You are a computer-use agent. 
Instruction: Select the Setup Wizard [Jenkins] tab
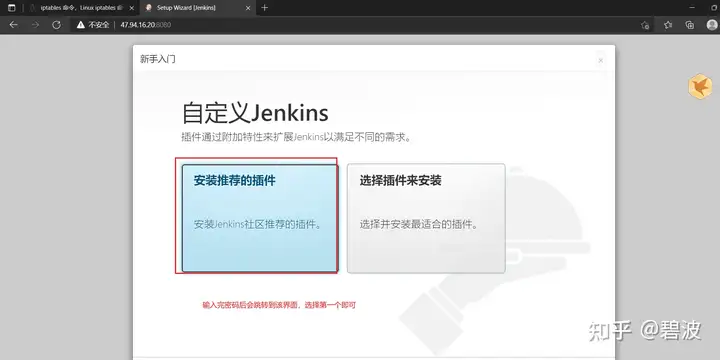coord(197,8)
